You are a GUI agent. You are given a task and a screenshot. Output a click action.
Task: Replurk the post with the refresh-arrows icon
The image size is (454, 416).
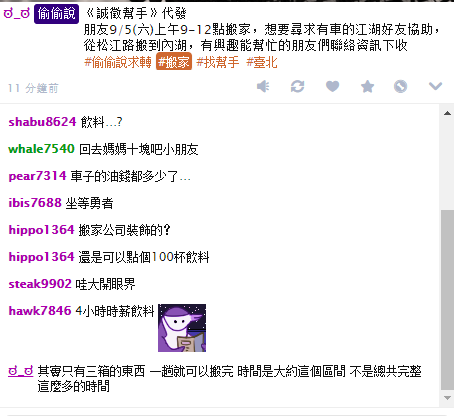(297, 87)
